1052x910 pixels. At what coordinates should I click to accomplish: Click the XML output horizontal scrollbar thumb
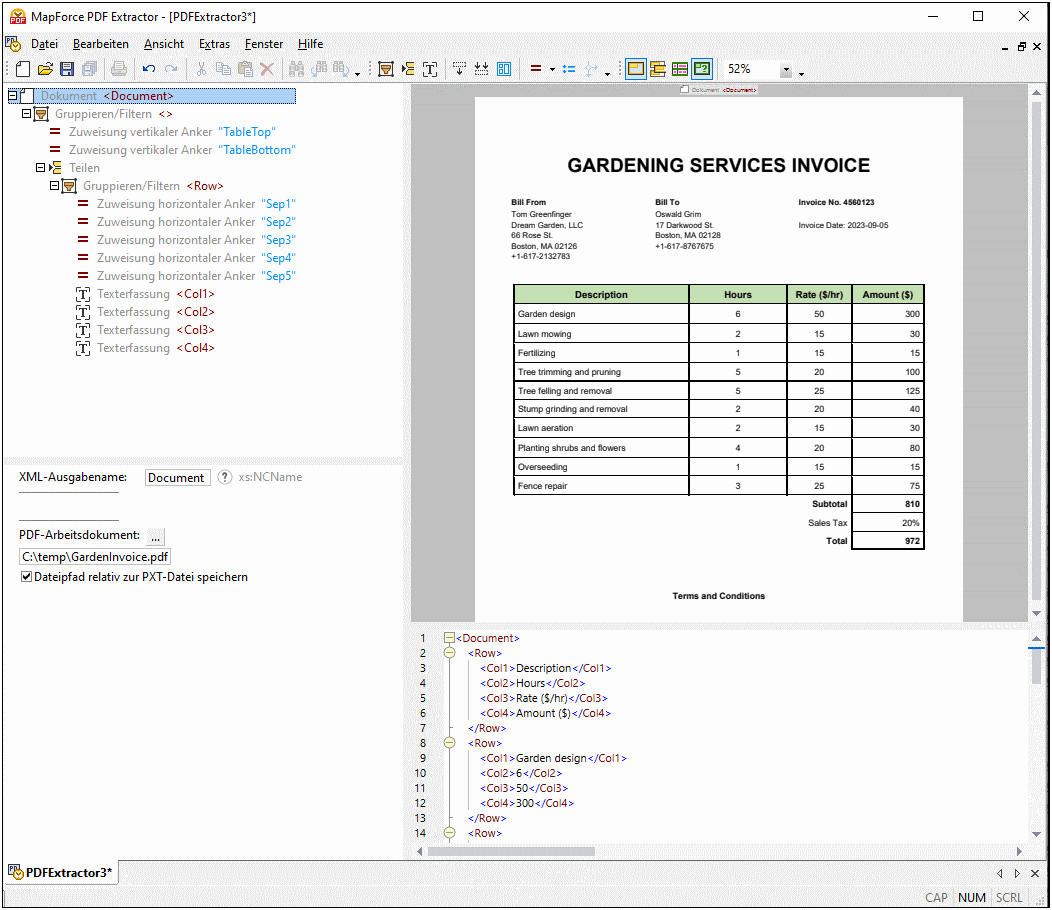click(x=511, y=852)
